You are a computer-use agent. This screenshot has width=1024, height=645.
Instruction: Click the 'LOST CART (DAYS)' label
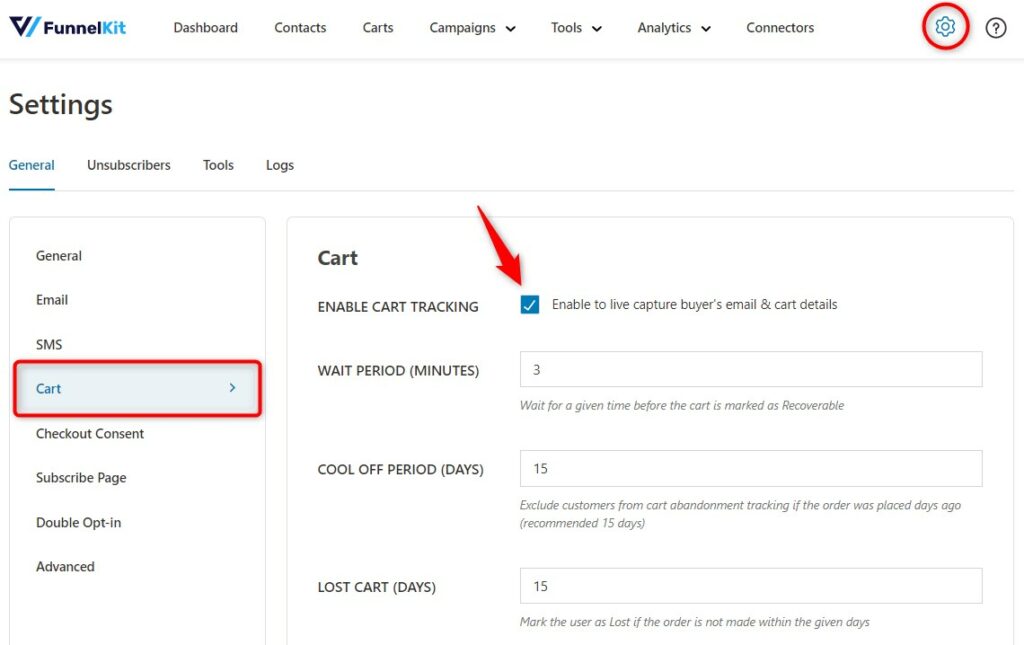point(376,587)
